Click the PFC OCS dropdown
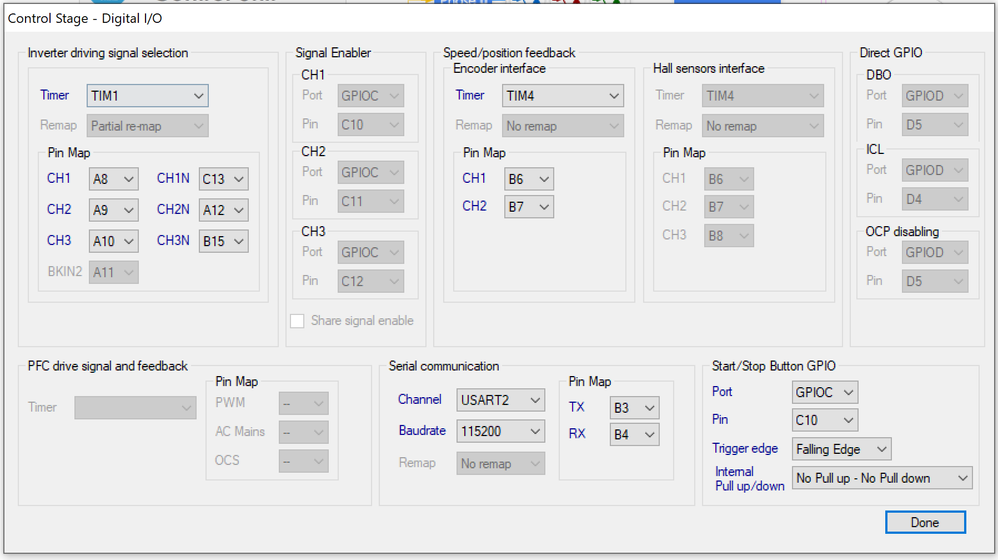This screenshot has height=560, width=998. point(304,461)
